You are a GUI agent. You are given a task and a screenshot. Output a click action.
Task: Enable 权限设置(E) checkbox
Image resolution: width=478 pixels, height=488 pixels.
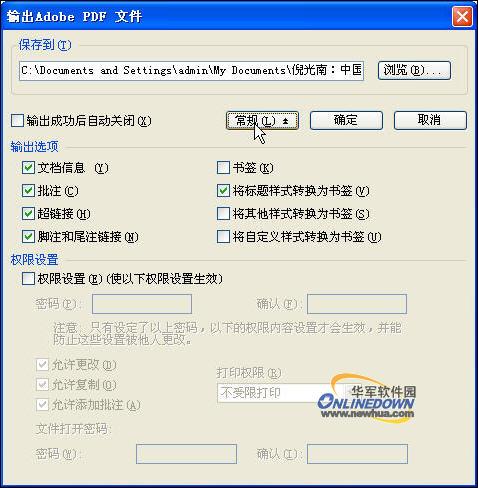28,278
